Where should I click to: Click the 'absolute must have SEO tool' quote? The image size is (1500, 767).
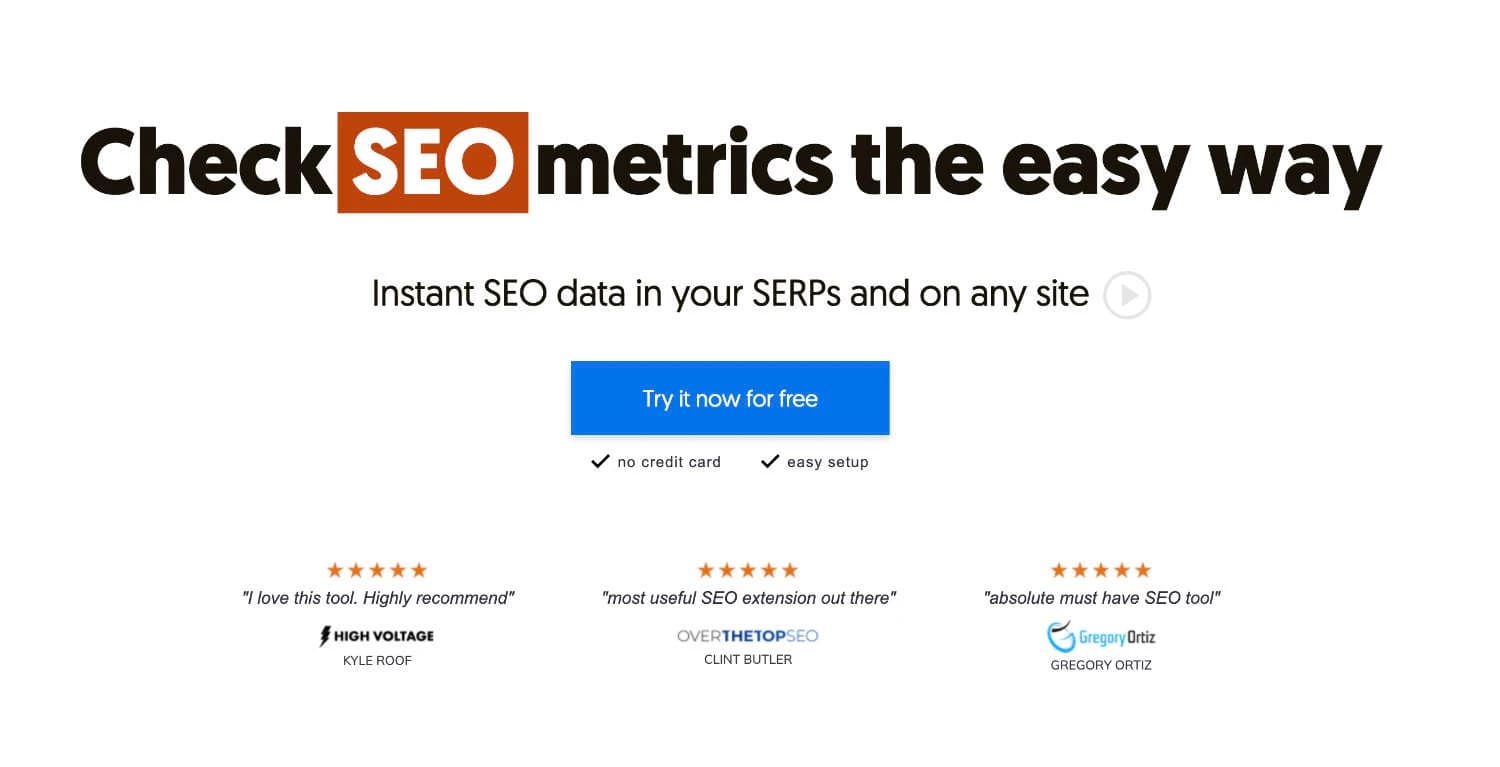click(x=1102, y=598)
